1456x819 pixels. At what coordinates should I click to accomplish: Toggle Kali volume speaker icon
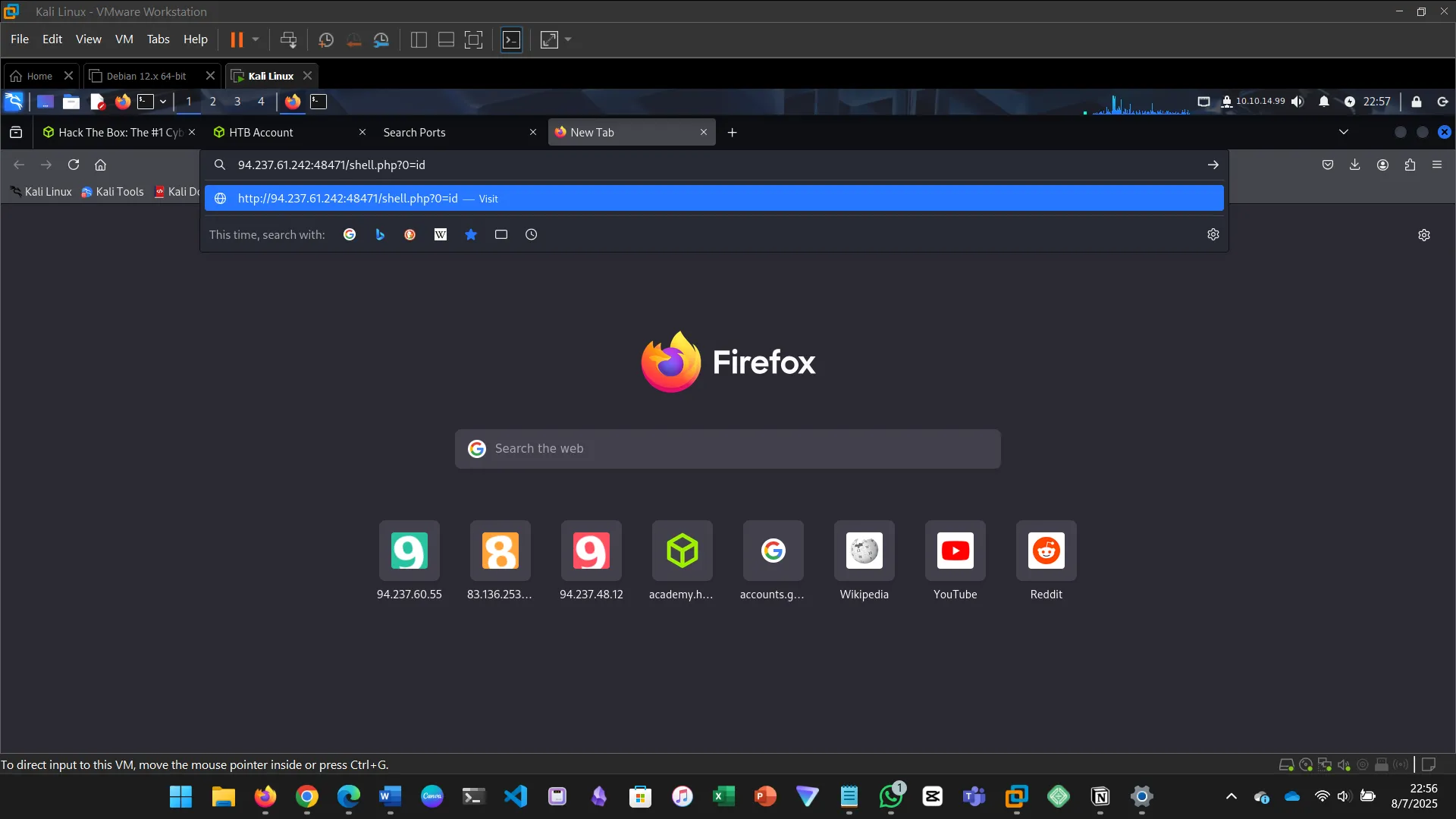[x=1298, y=102]
